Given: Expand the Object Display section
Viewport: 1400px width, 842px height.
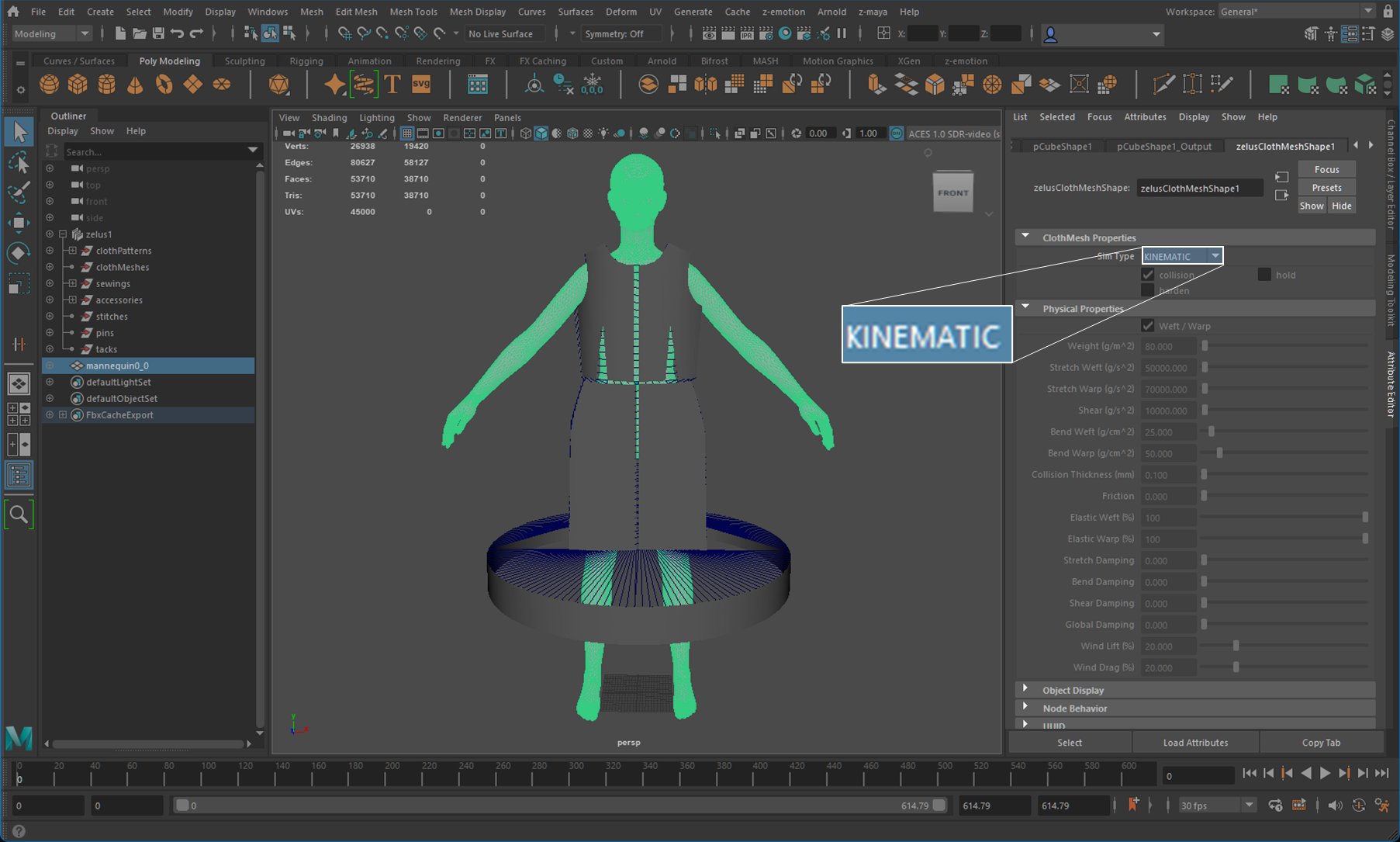Looking at the screenshot, I should pos(1025,689).
